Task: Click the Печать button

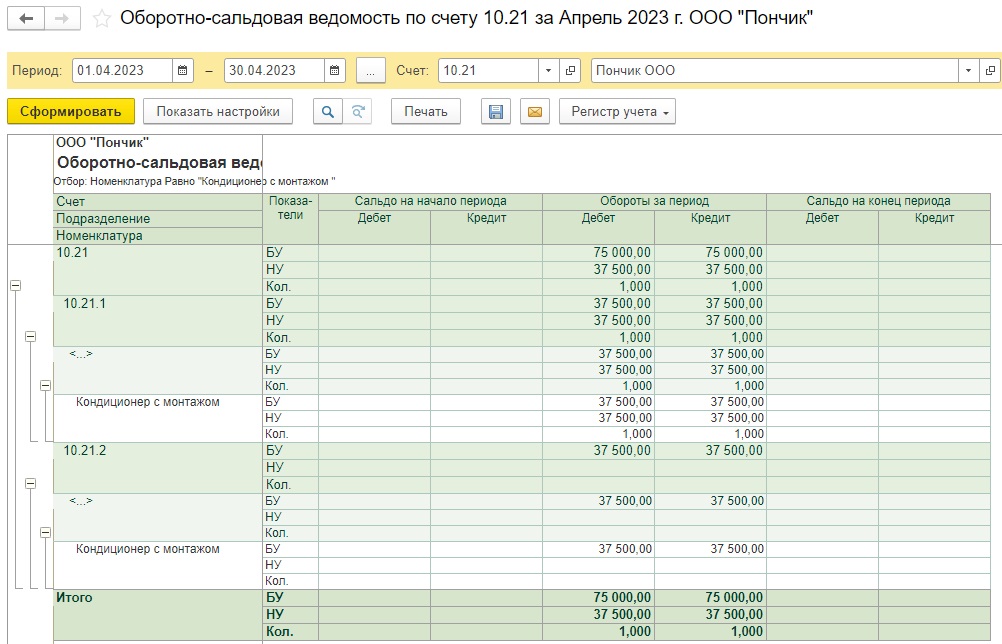Action: 426,112
